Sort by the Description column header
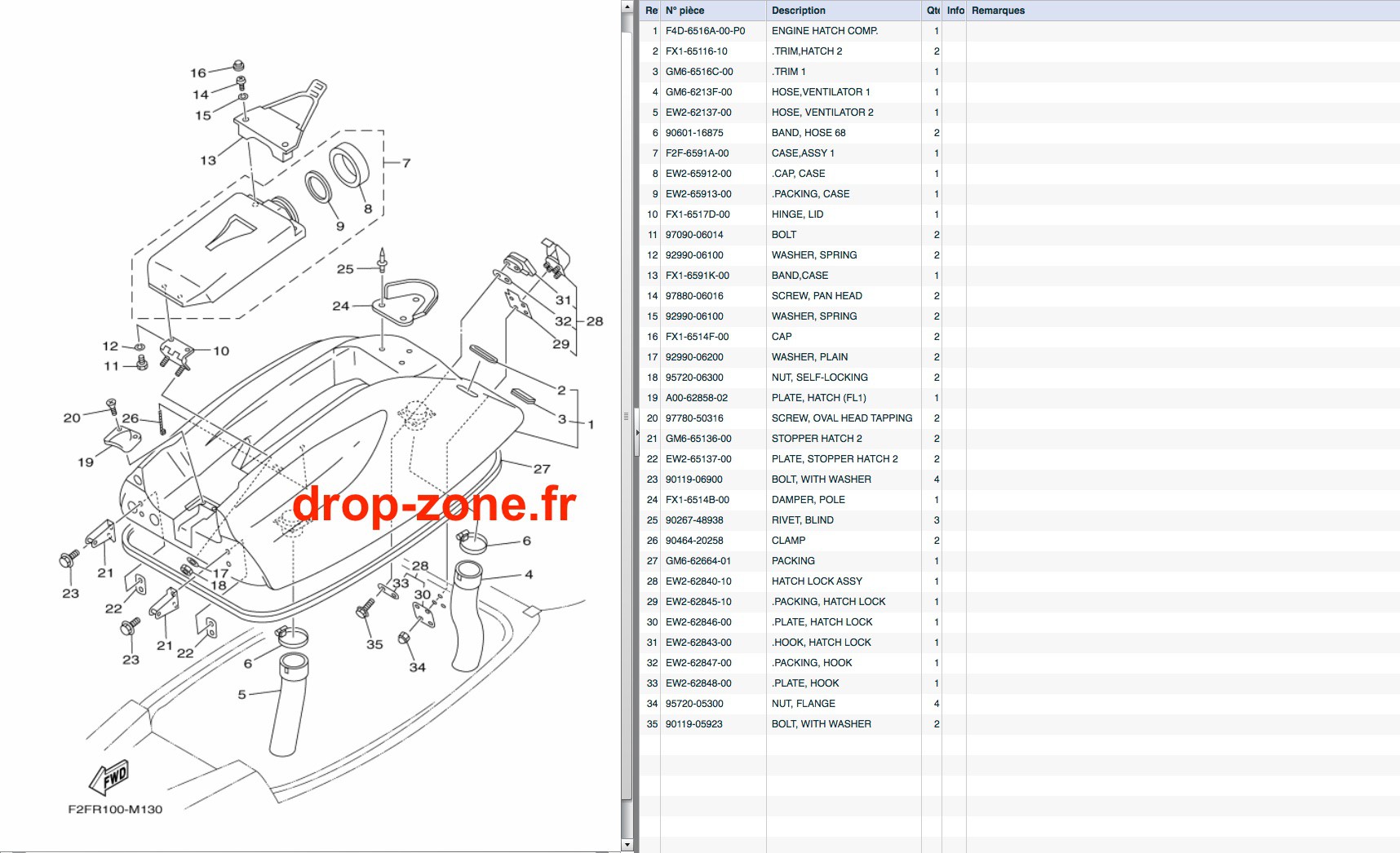 coord(844,11)
